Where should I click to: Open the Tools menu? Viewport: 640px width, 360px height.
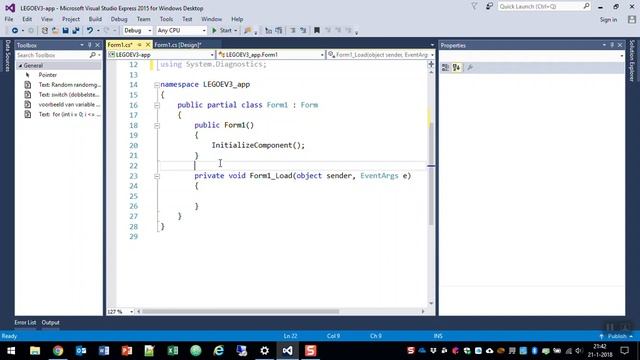click(x=166, y=19)
